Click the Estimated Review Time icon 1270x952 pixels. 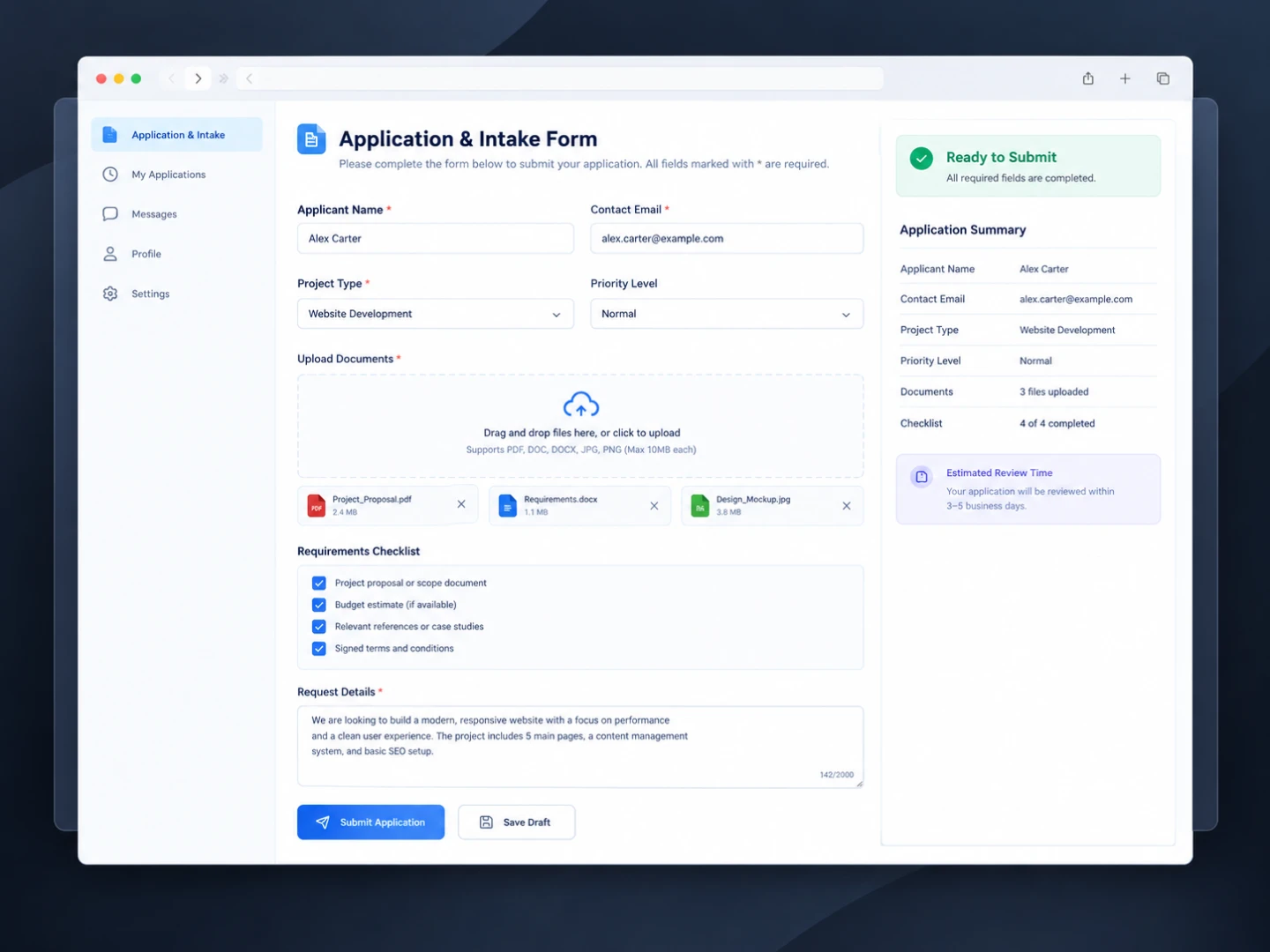(x=922, y=477)
